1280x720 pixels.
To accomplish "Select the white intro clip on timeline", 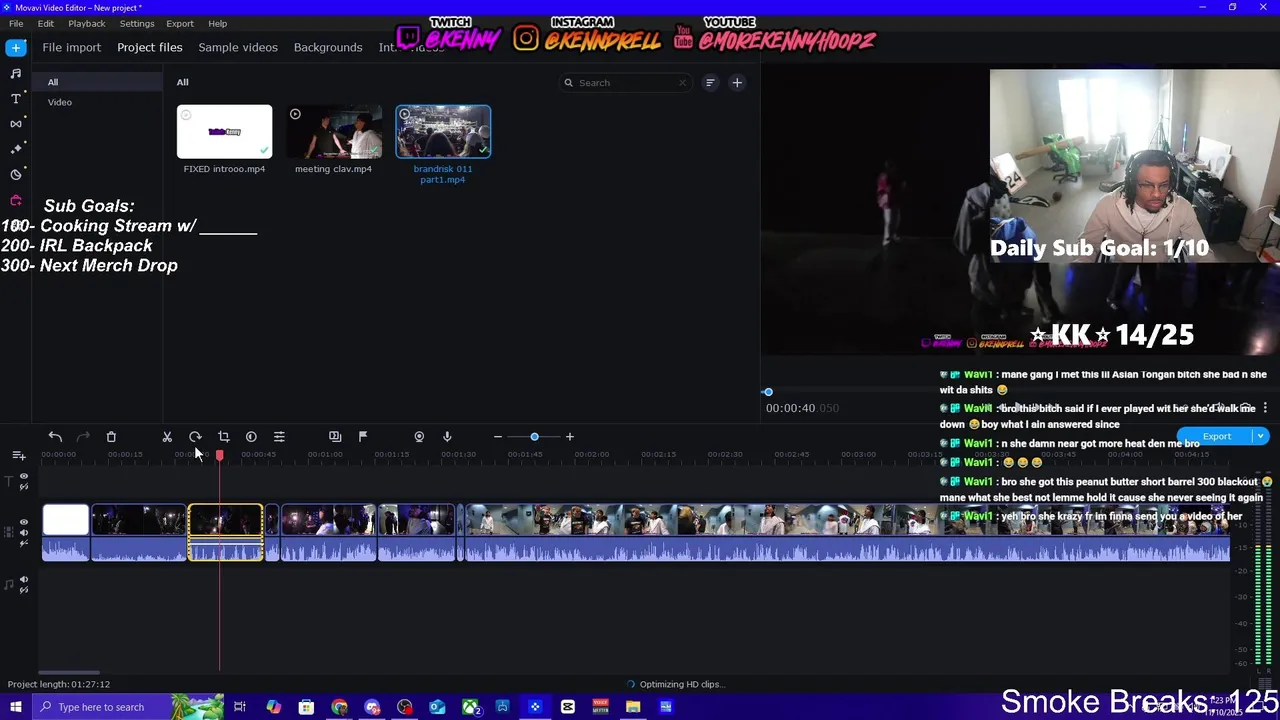I will coord(66,532).
